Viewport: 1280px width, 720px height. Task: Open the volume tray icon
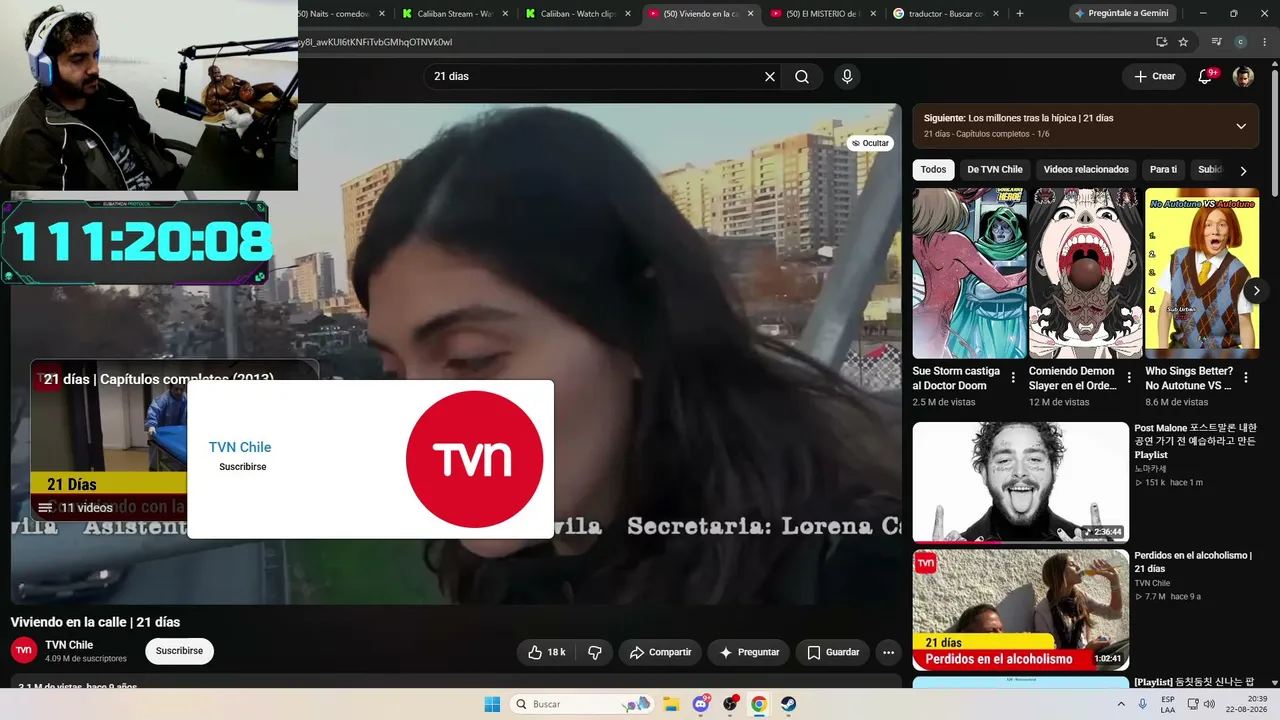(x=1208, y=704)
